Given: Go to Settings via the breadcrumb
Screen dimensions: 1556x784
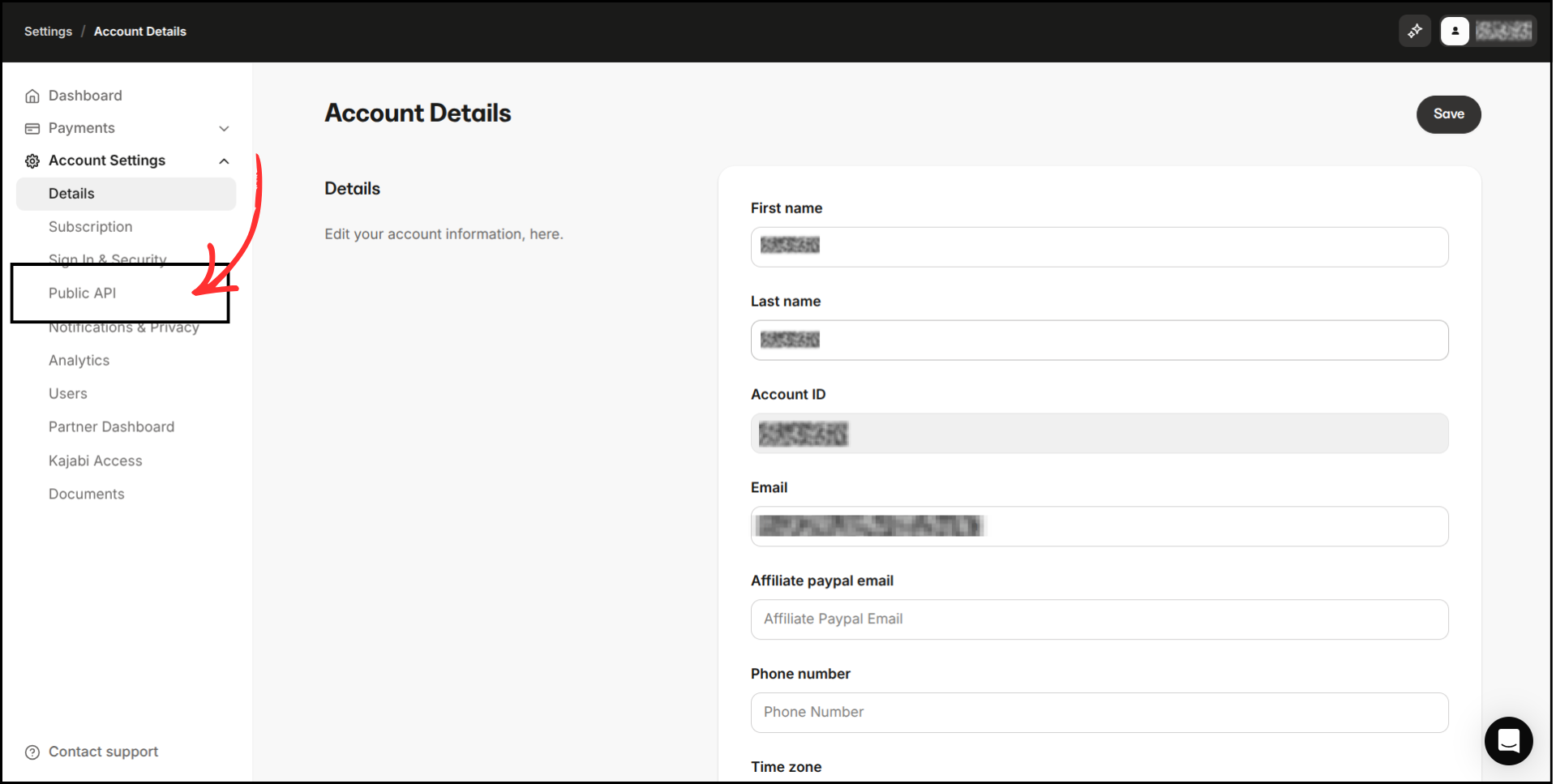Looking at the screenshot, I should (x=48, y=31).
